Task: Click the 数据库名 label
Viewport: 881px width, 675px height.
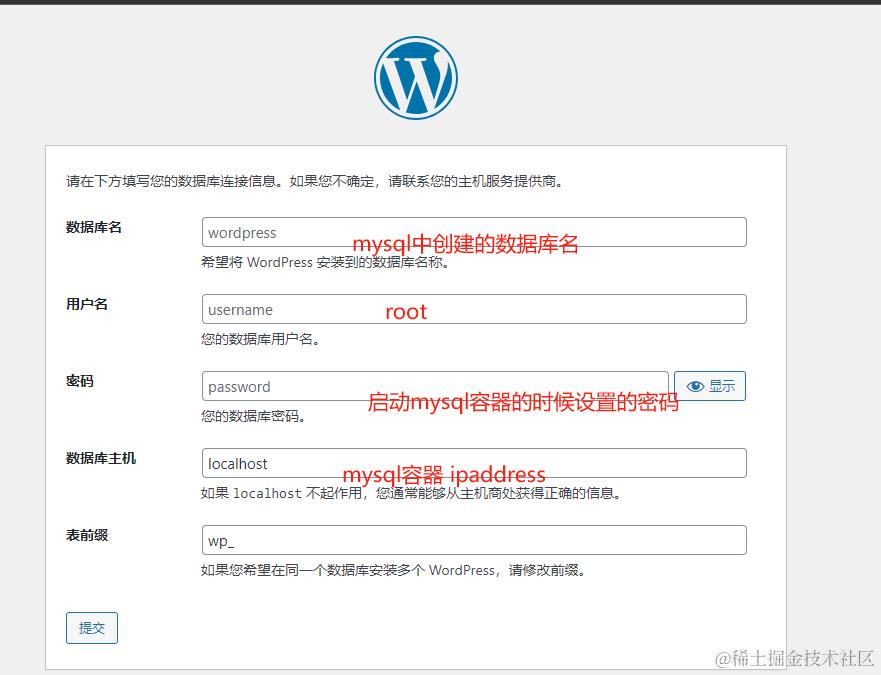Action: click(94, 227)
